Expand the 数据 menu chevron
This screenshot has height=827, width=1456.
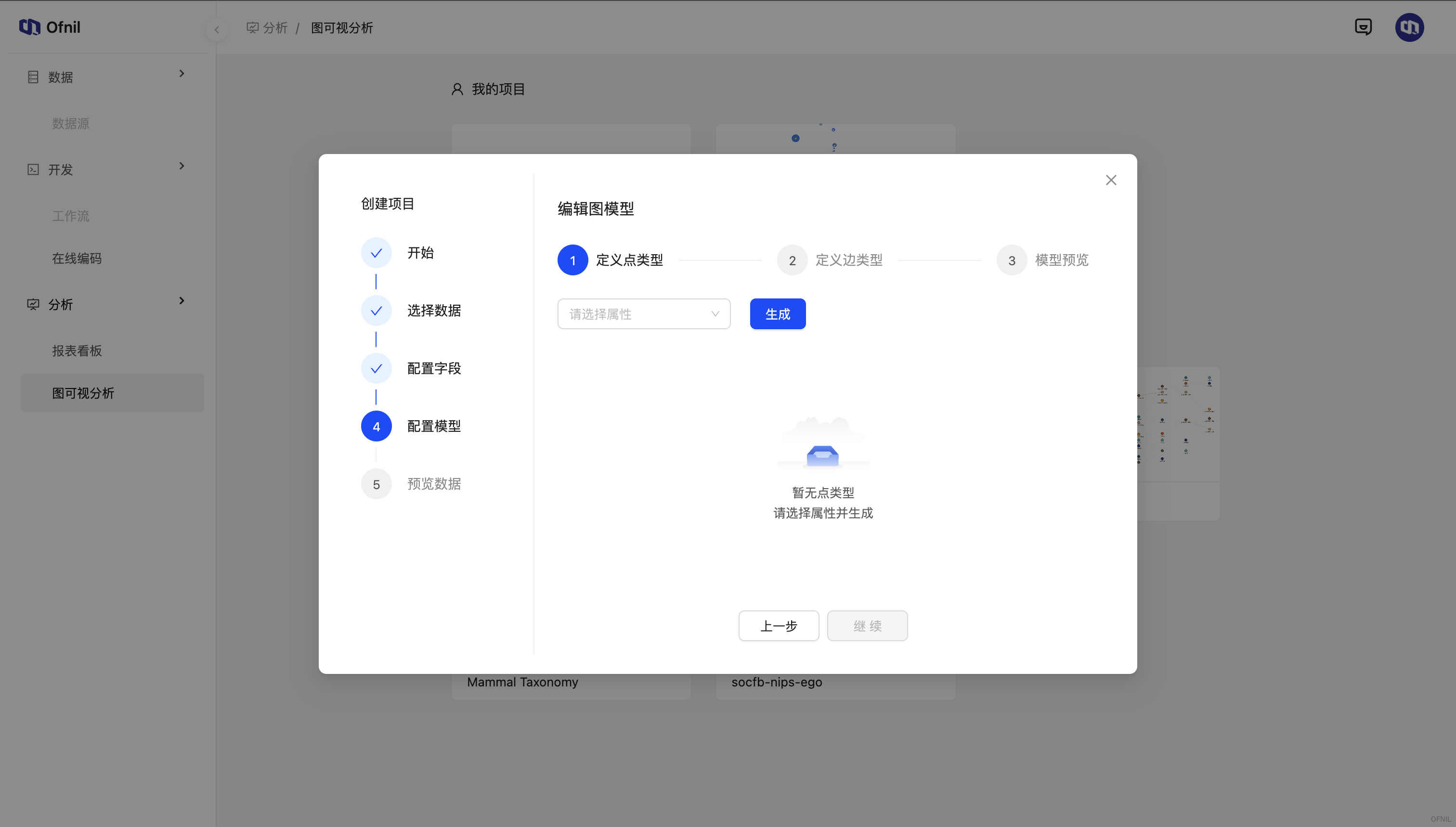click(x=182, y=73)
